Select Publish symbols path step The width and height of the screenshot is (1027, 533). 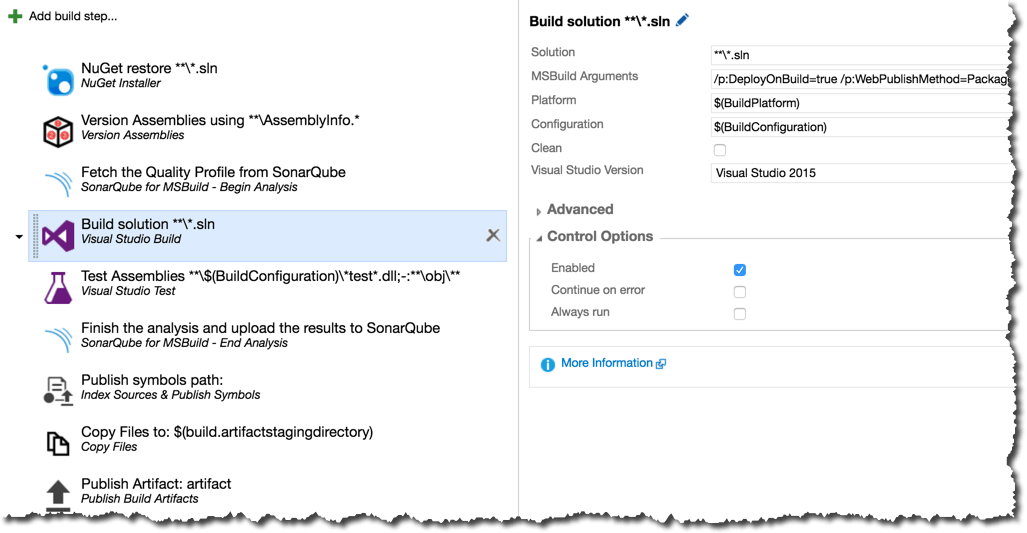[x=152, y=380]
